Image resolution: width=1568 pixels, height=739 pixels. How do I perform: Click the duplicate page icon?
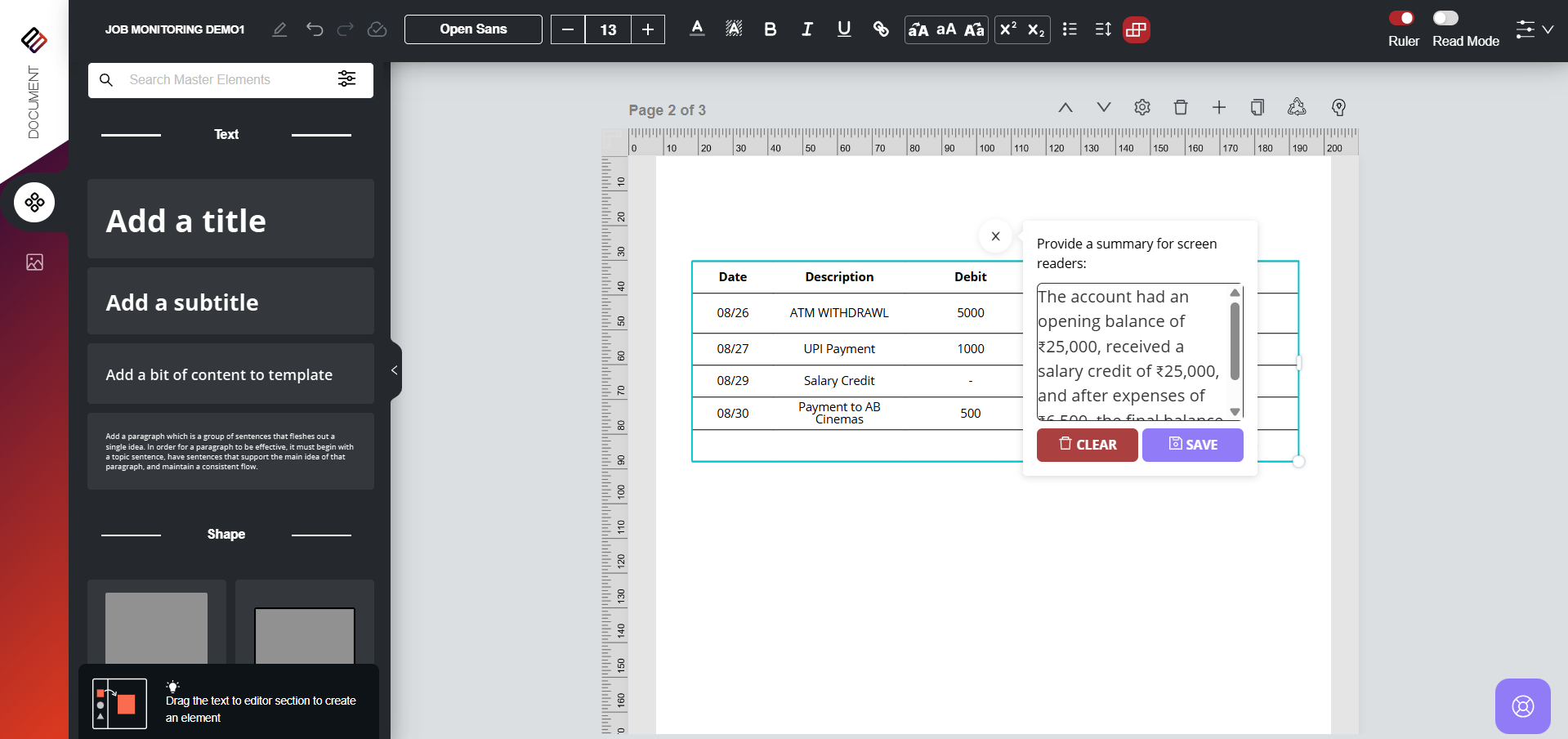[1257, 108]
